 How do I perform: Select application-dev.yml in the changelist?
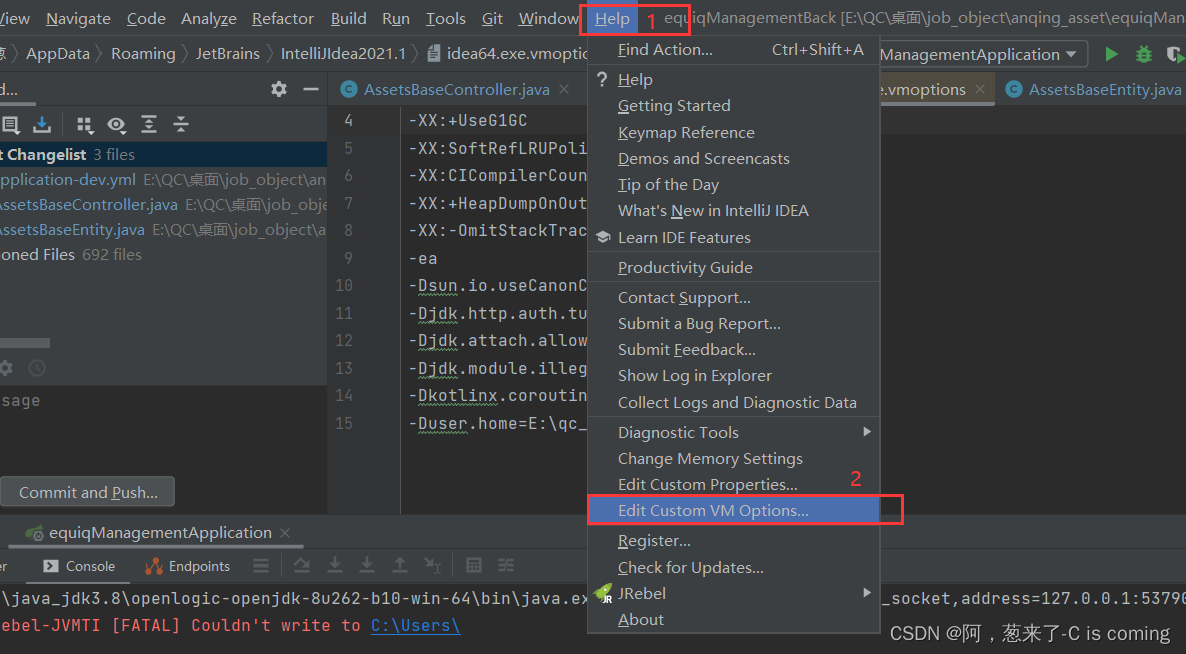(x=163, y=180)
